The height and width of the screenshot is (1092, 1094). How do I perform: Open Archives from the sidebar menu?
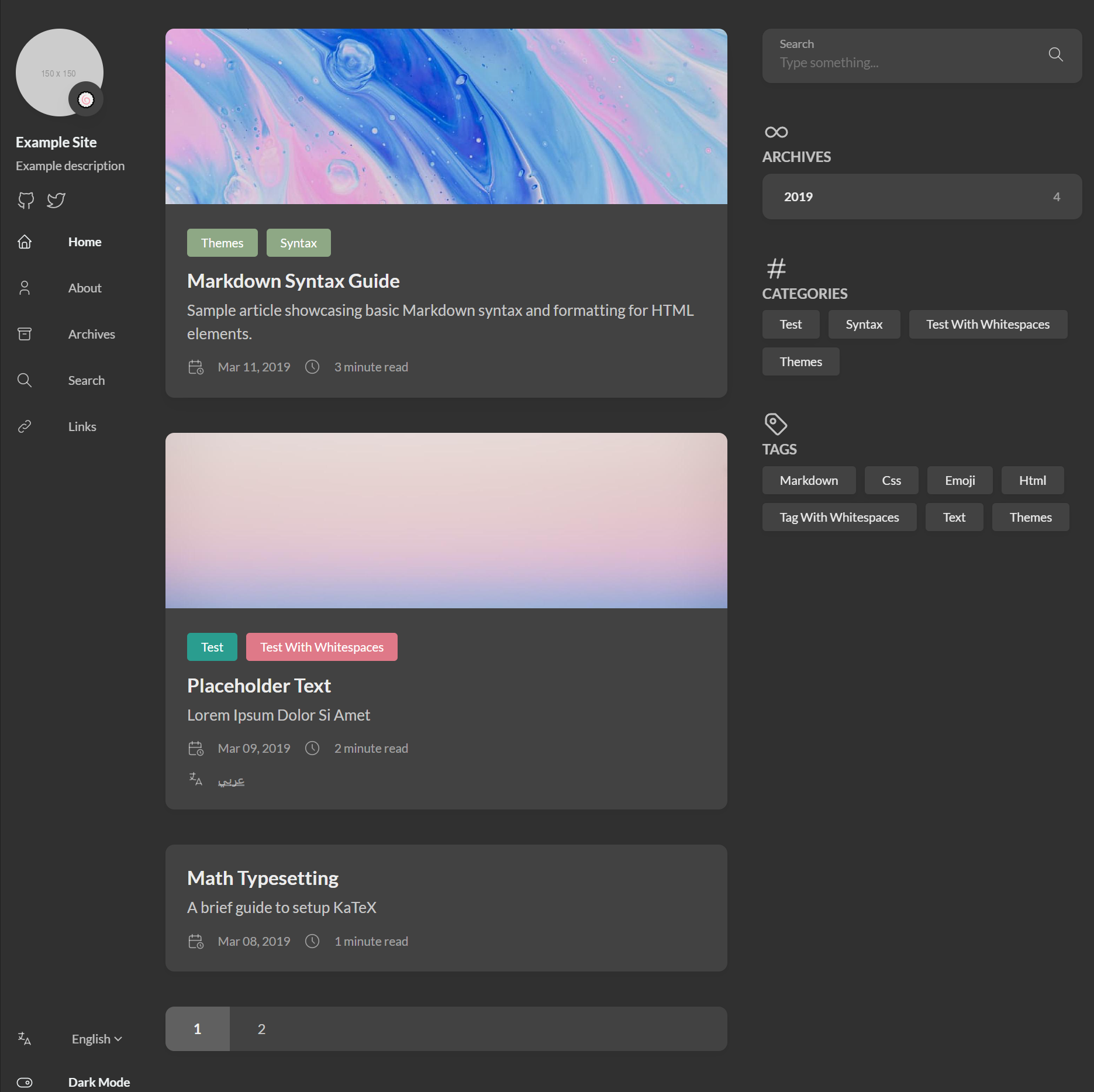point(91,333)
